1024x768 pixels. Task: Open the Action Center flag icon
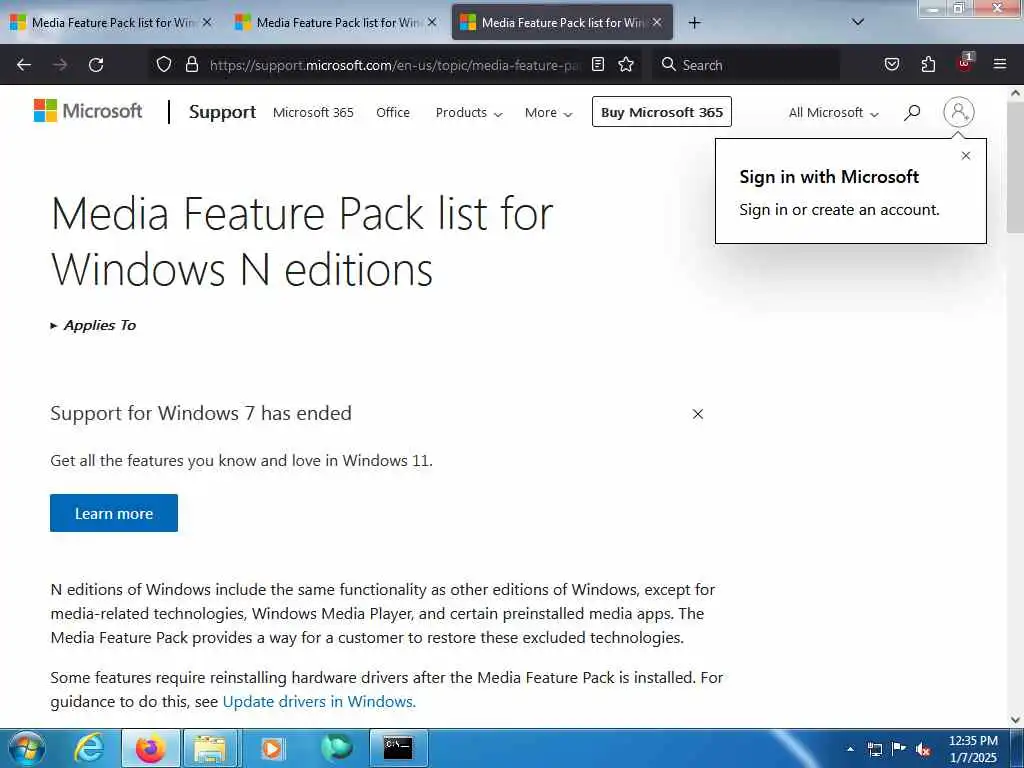tap(899, 748)
